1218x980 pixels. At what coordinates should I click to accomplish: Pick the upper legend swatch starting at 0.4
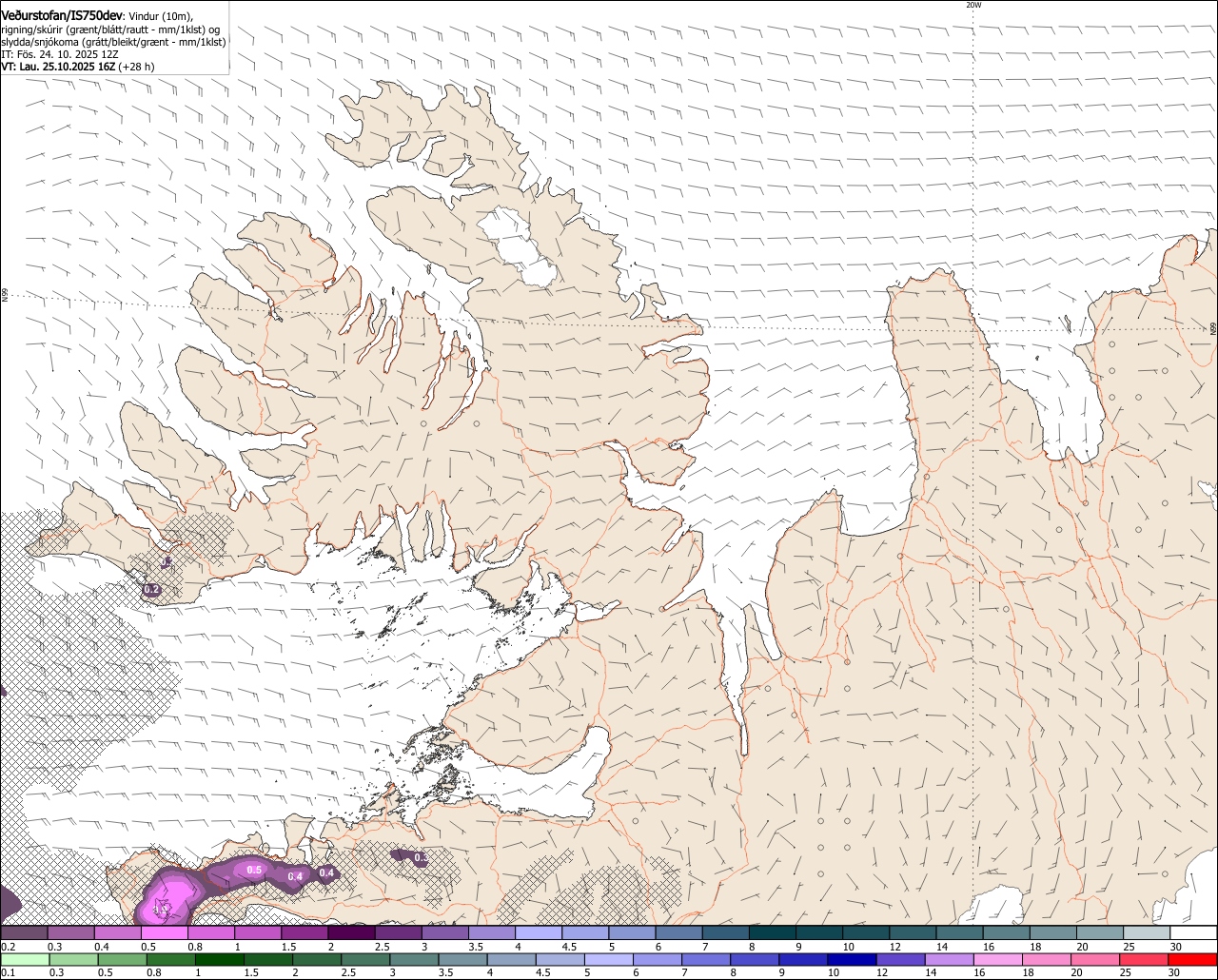[118, 933]
